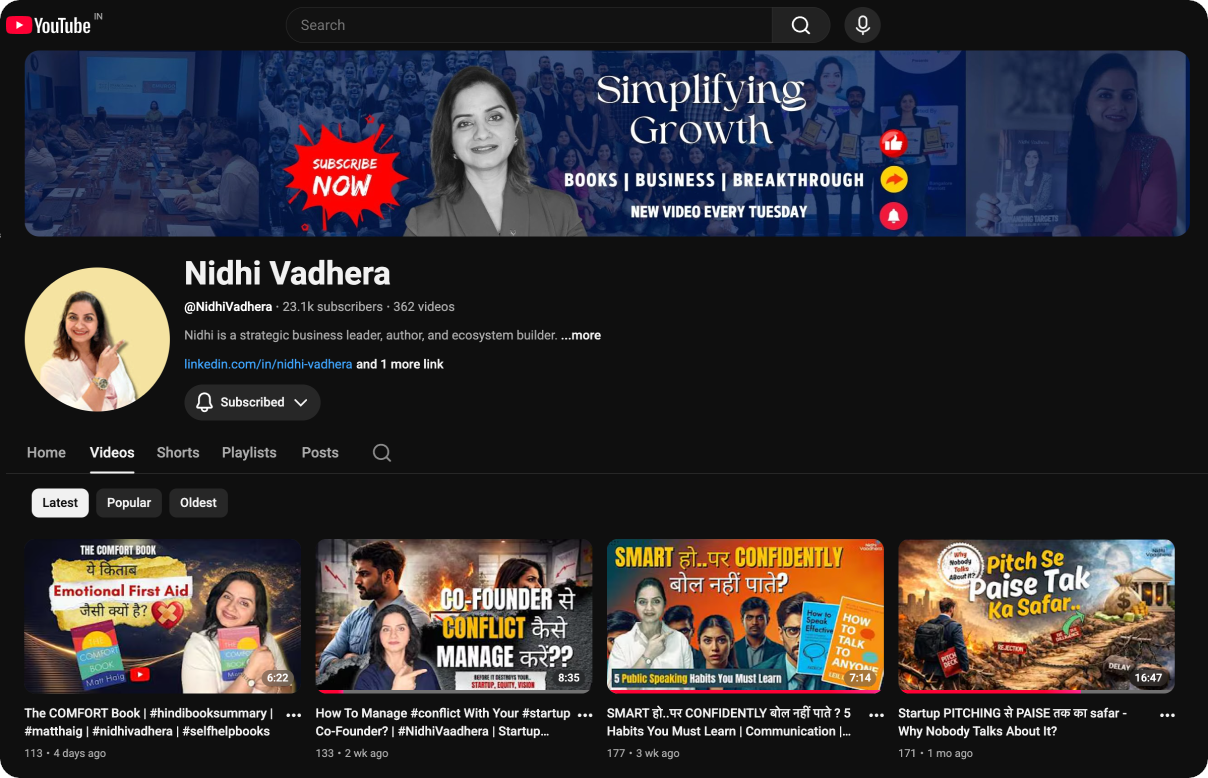Open the Posts tab
The height and width of the screenshot is (778, 1208).
pyautogui.click(x=320, y=453)
